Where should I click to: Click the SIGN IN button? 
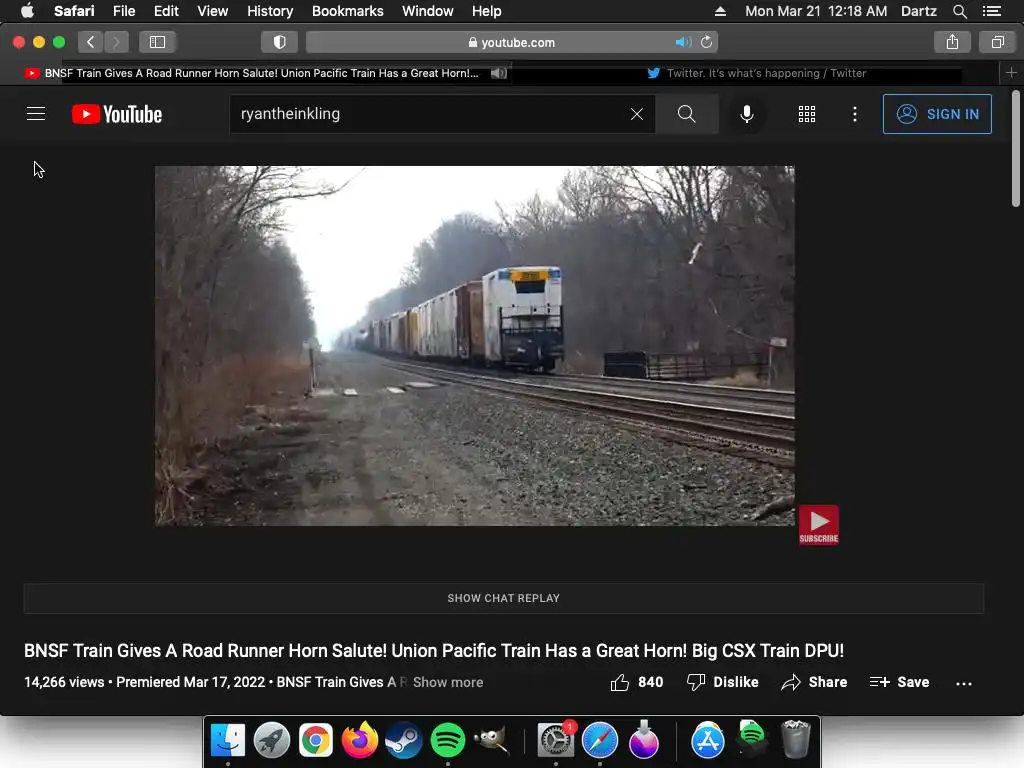pyautogui.click(x=937, y=114)
